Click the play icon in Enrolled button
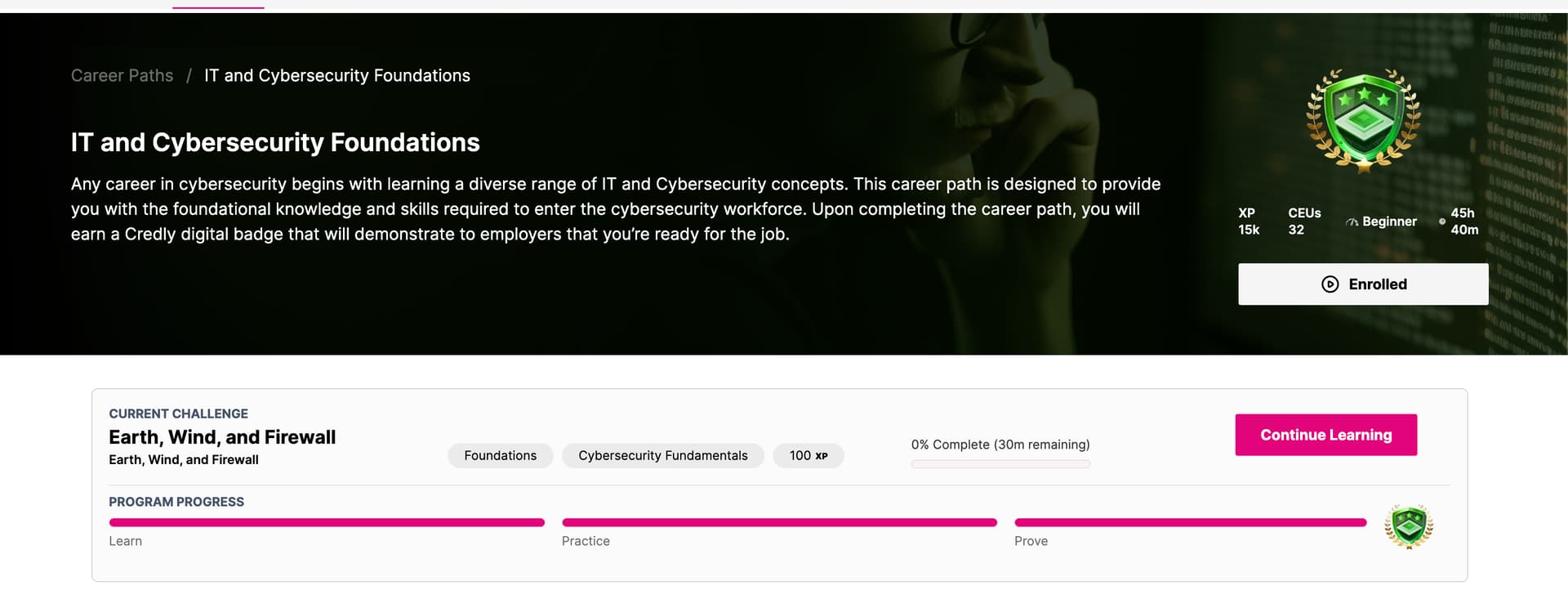Viewport: 1568px width, 608px height. [x=1330, y=284]
